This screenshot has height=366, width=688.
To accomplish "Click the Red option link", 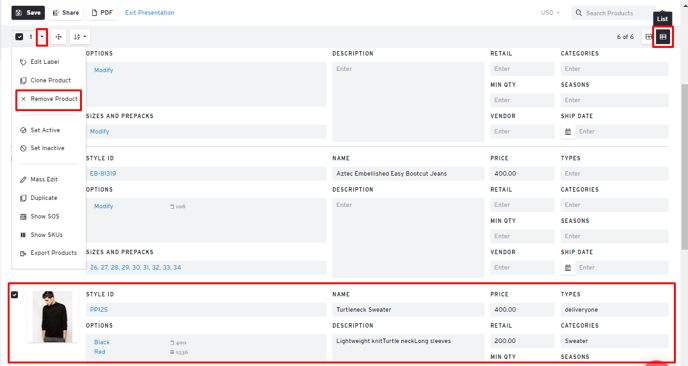I will click(x=100, y=352).
